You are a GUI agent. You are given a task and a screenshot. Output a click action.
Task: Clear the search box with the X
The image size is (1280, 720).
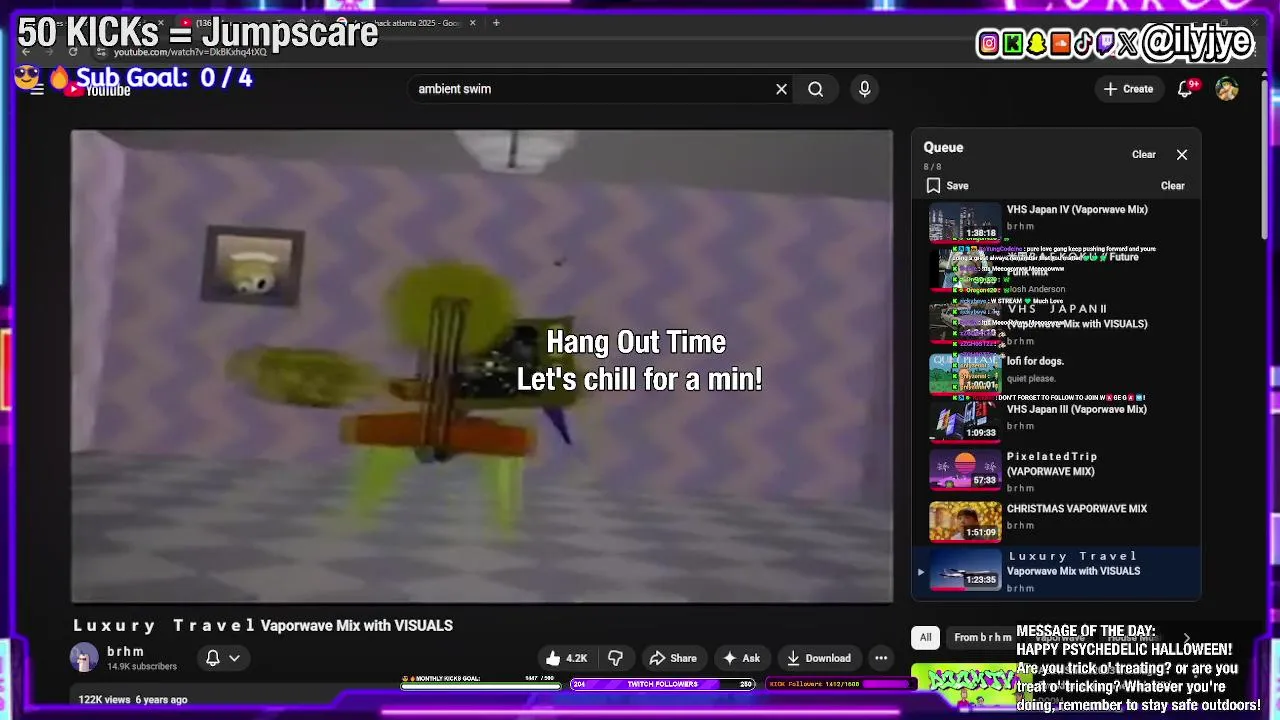point(781,89)
